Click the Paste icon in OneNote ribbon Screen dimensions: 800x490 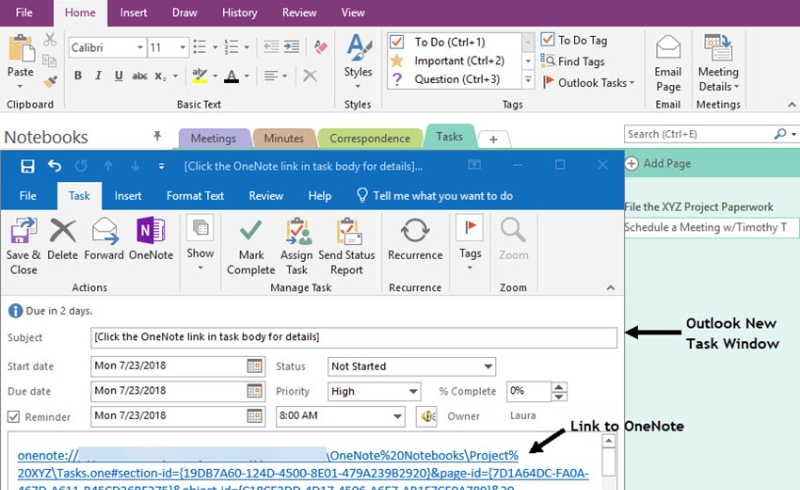pos(20,50)
